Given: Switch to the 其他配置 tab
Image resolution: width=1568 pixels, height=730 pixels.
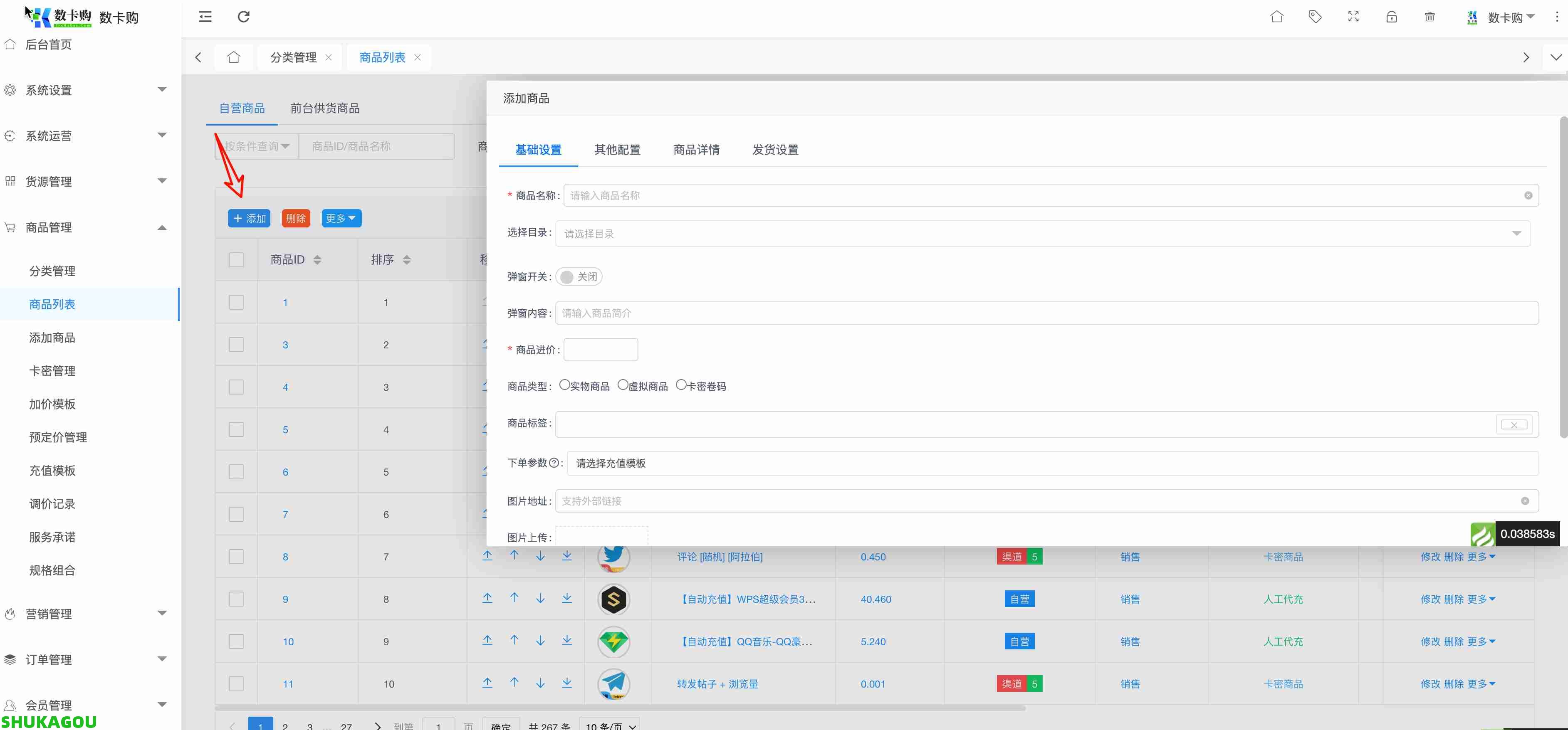Looking at the screenshot, I should click(617, 150).
